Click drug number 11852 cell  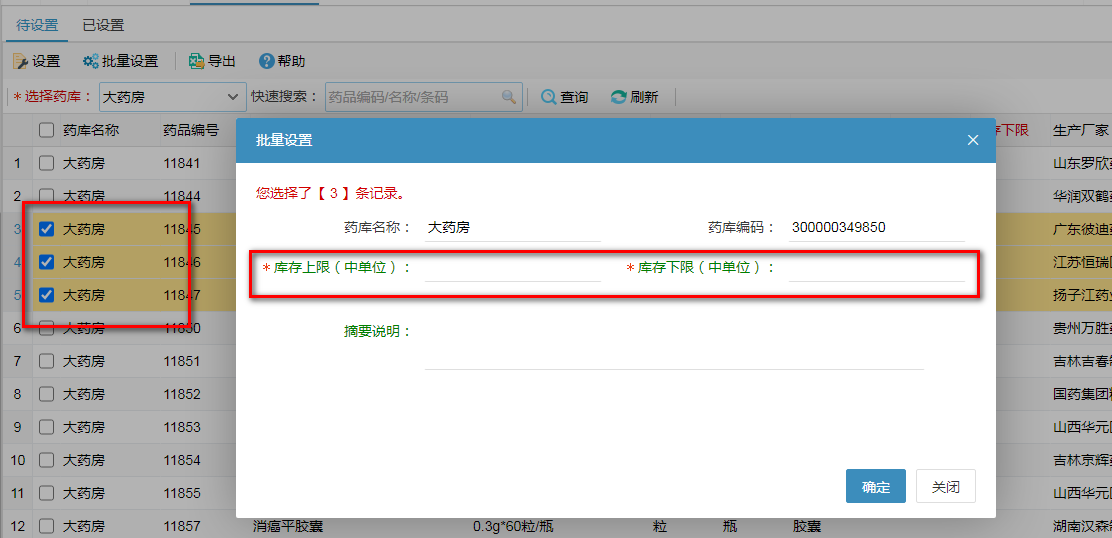click(182, 394)
